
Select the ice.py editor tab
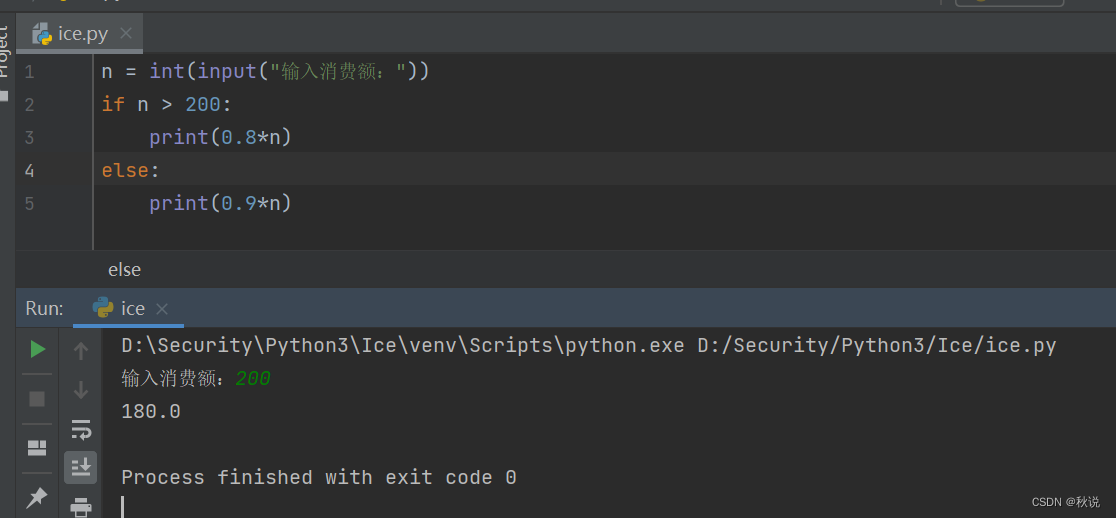[79, 33]
